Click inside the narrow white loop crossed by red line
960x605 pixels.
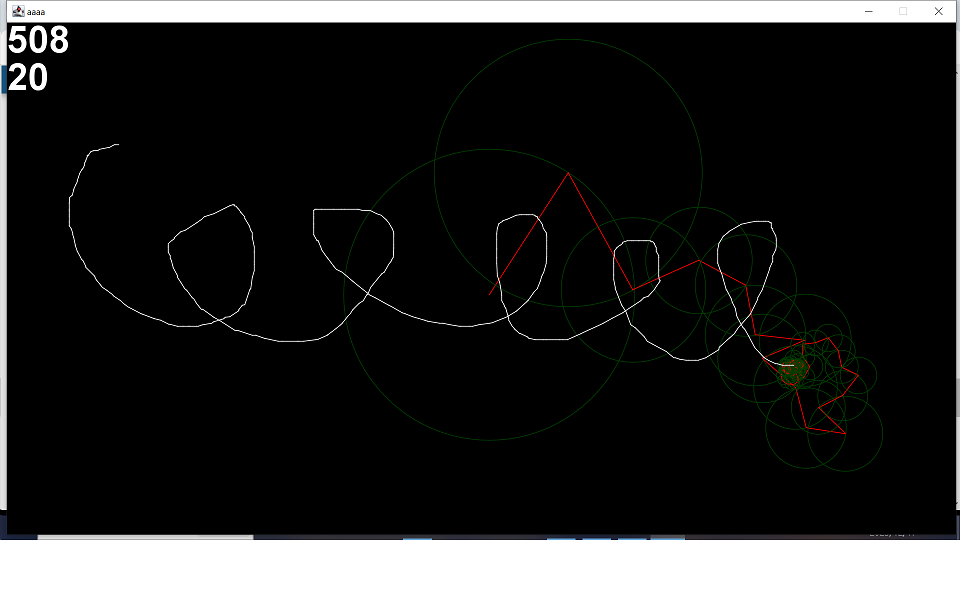[x=522, y=257]
